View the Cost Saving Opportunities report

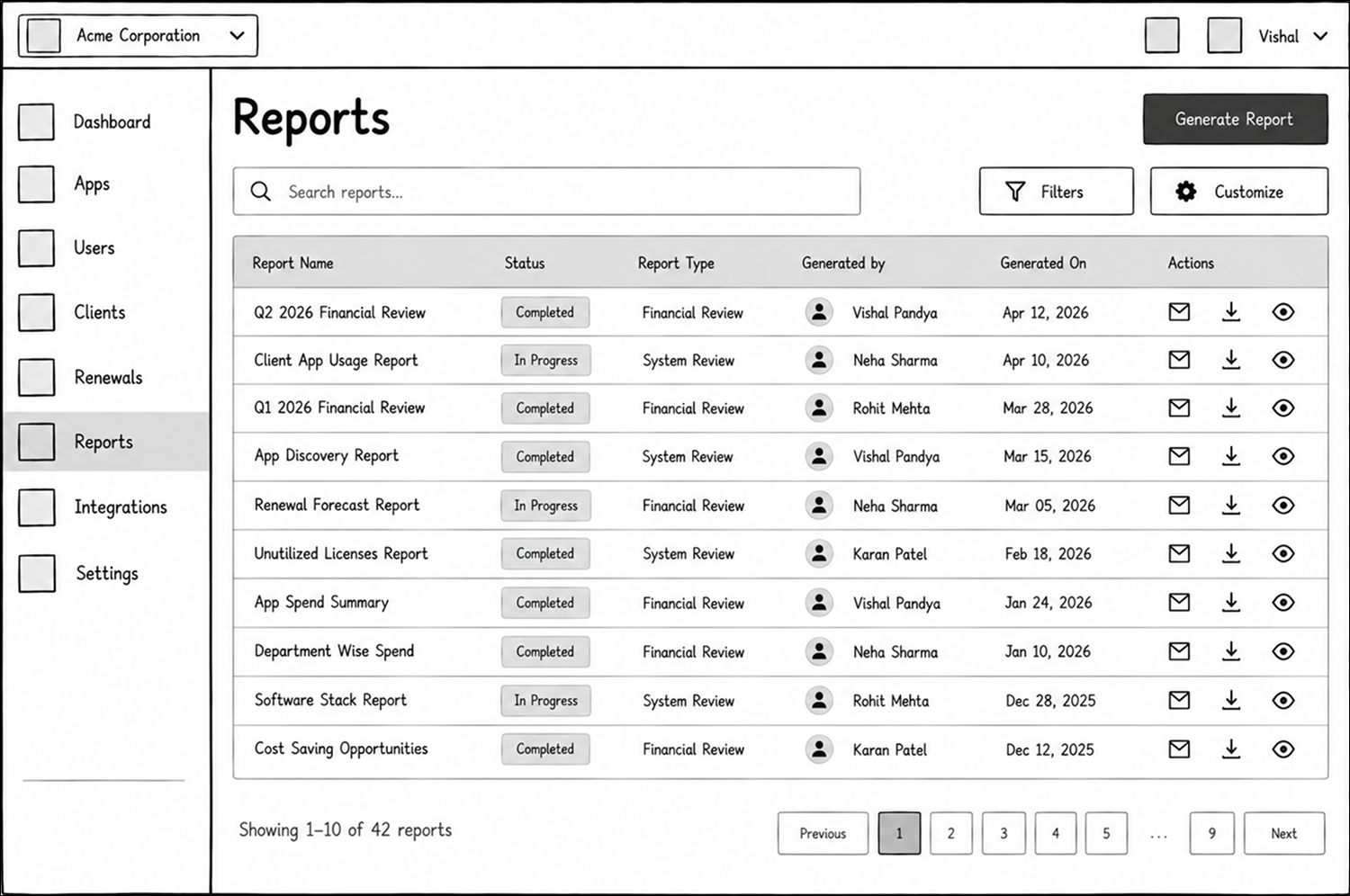(1283, 748)
